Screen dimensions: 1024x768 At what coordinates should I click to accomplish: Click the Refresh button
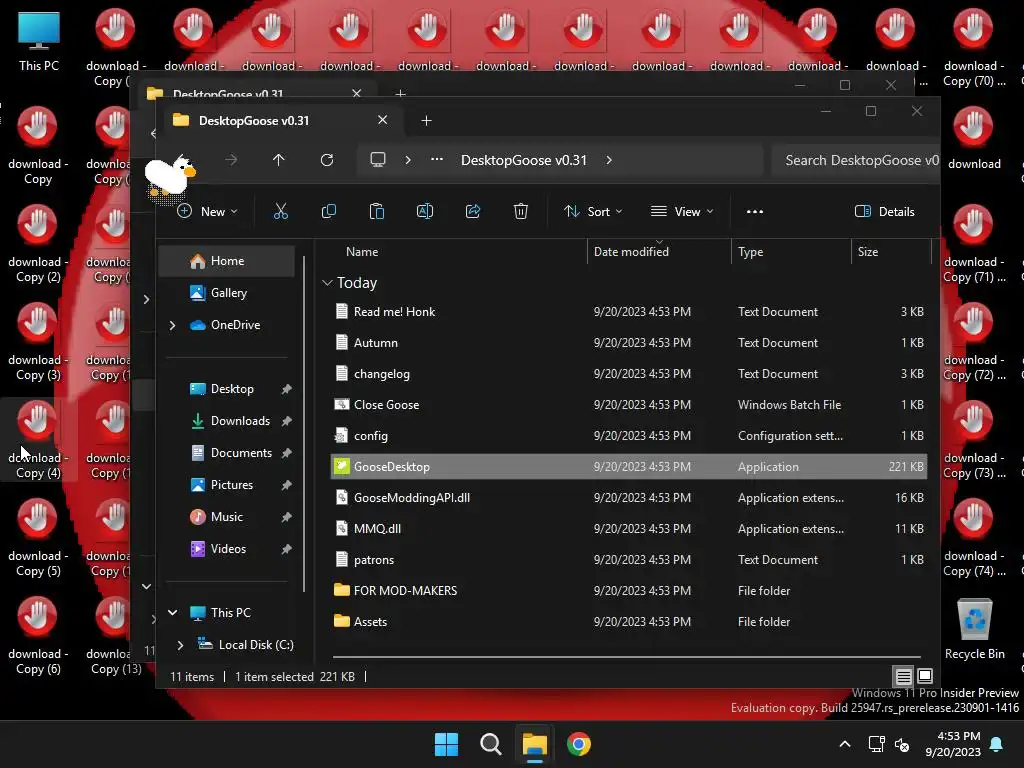click(x=327, y=160)
